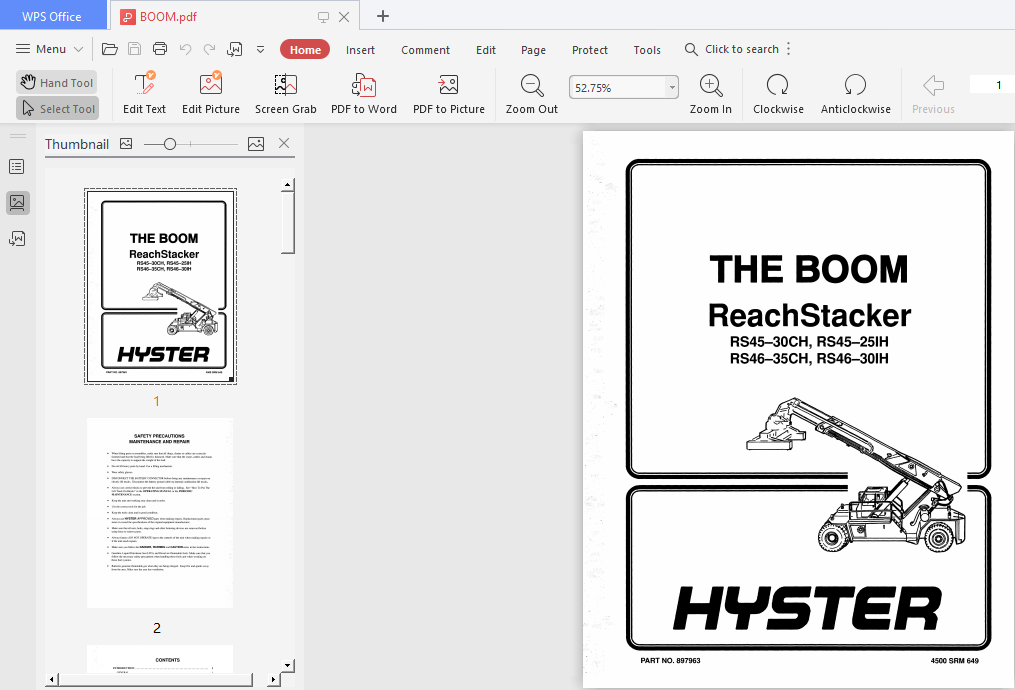Image resolution: width=1015 pixels, height=690 pixels.
Task: Click the Redo arrow icon
Action: pyautogui.click(x=209, y=49)
